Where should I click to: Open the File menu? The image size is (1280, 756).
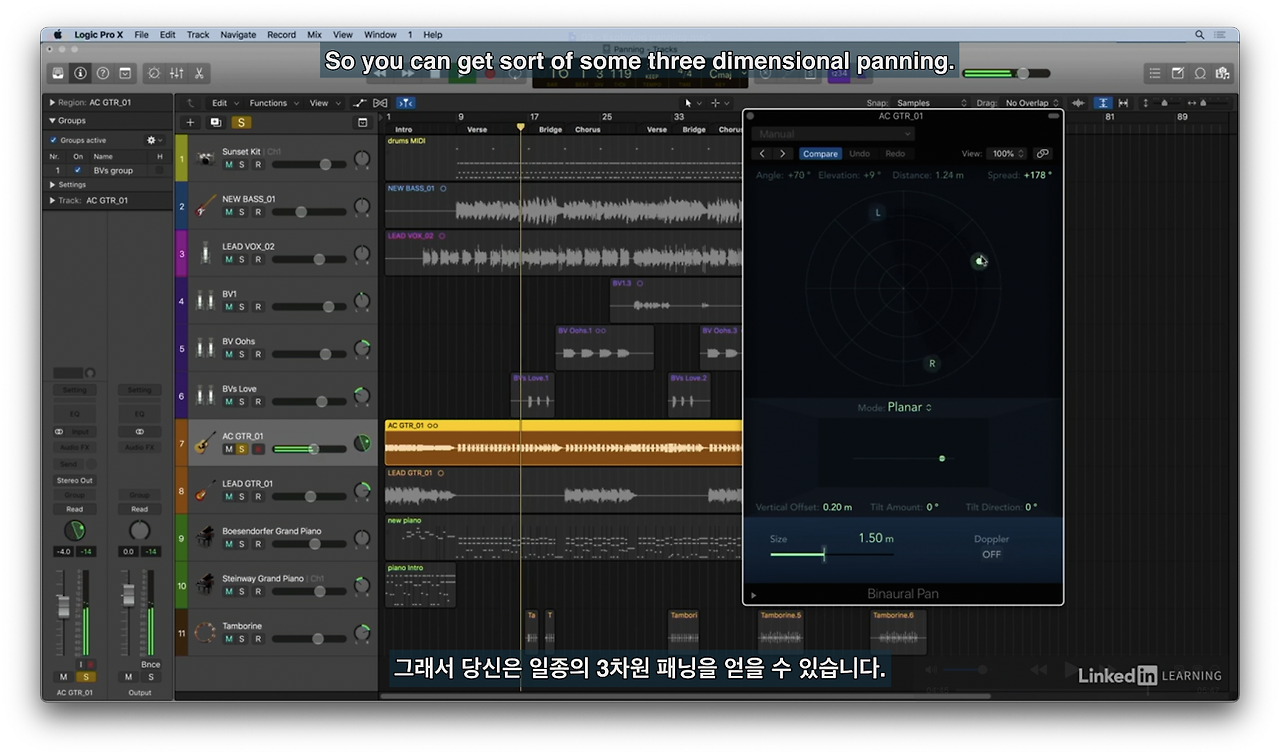coord(141,34)
